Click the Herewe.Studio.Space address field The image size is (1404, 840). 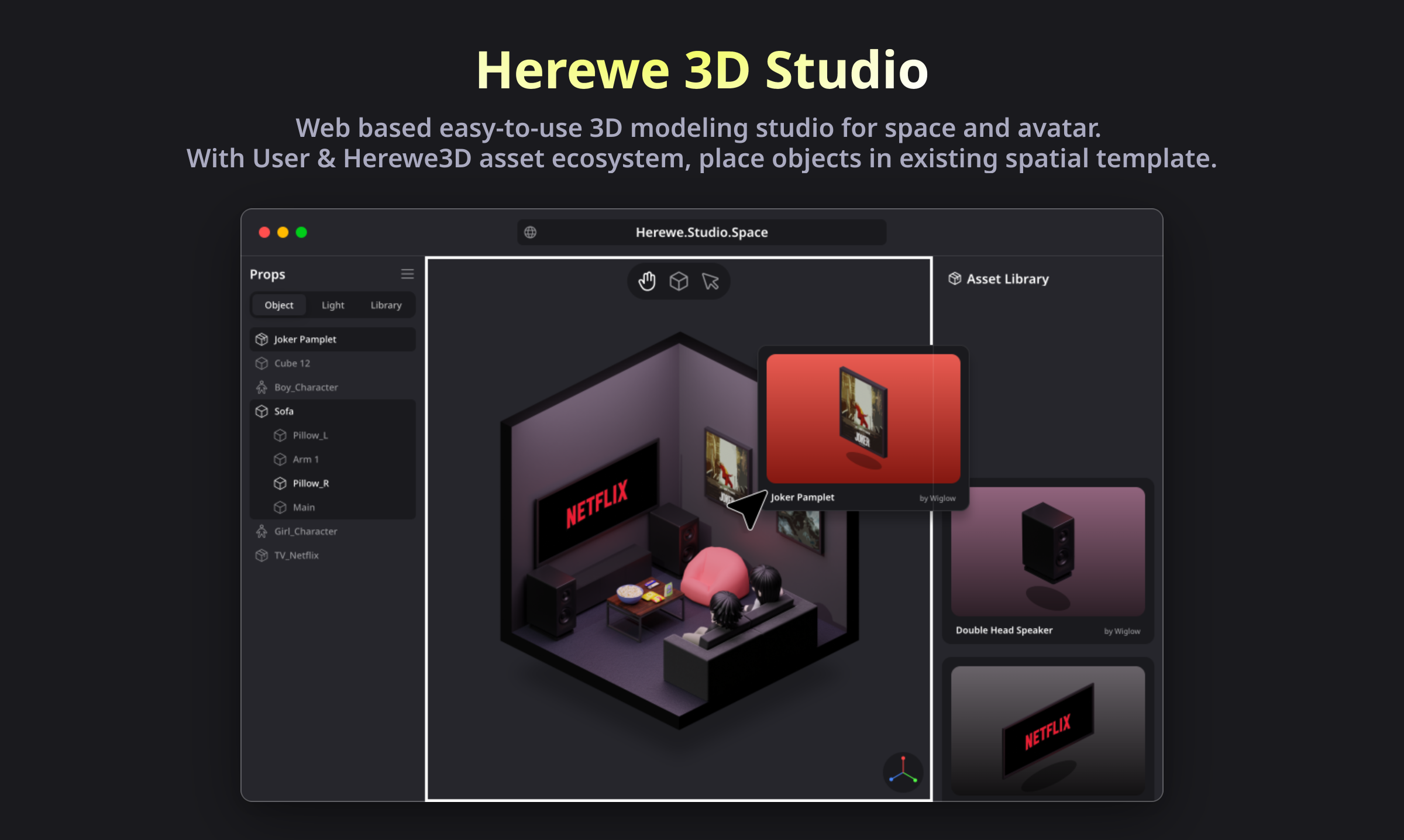click(x=701, y=232)
